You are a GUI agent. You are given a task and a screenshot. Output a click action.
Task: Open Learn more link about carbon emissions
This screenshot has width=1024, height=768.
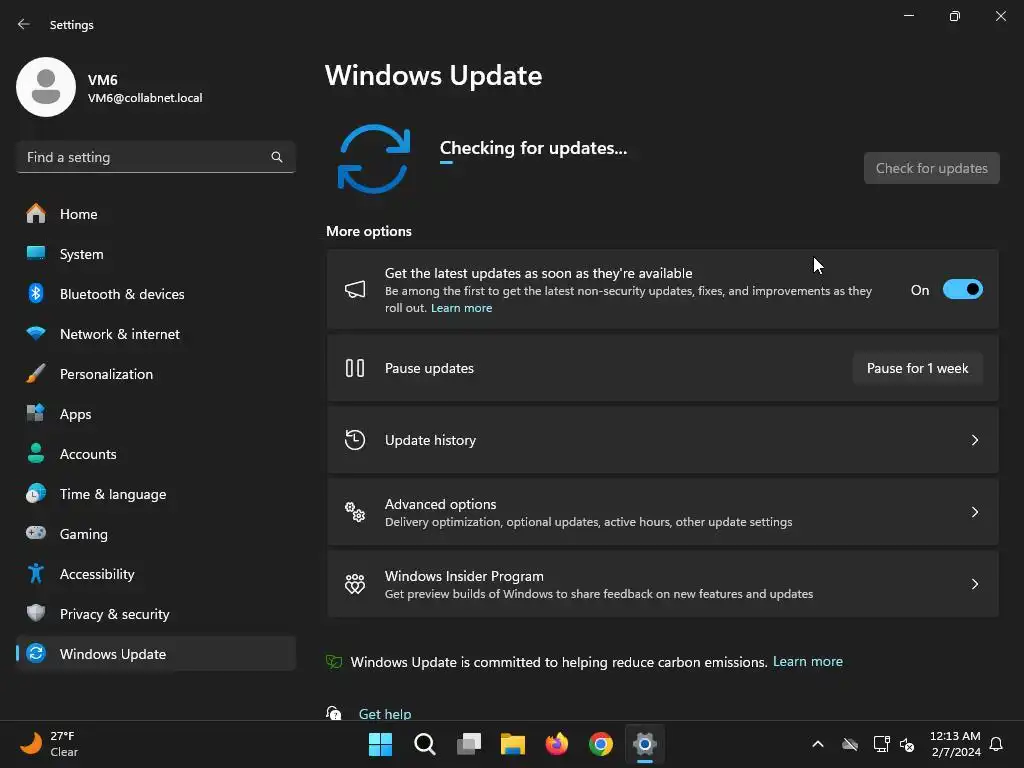tap(807, 662)
